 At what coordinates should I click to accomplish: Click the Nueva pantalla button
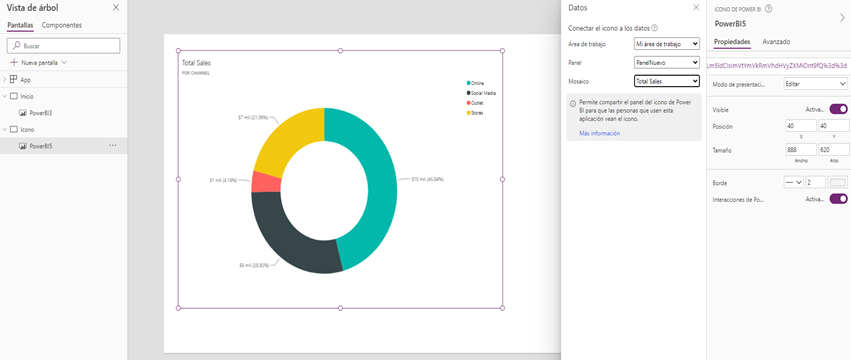coord(39,62)
